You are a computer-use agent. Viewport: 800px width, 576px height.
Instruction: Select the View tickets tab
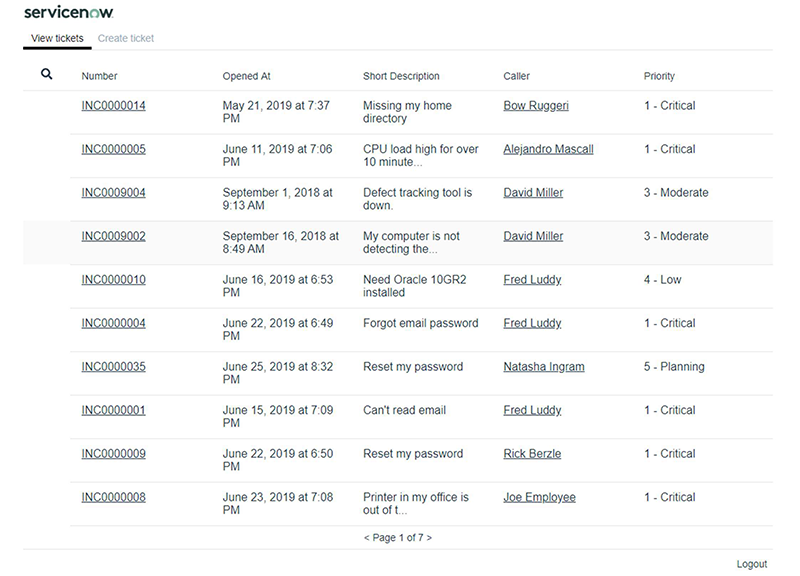tap(55, 38)
